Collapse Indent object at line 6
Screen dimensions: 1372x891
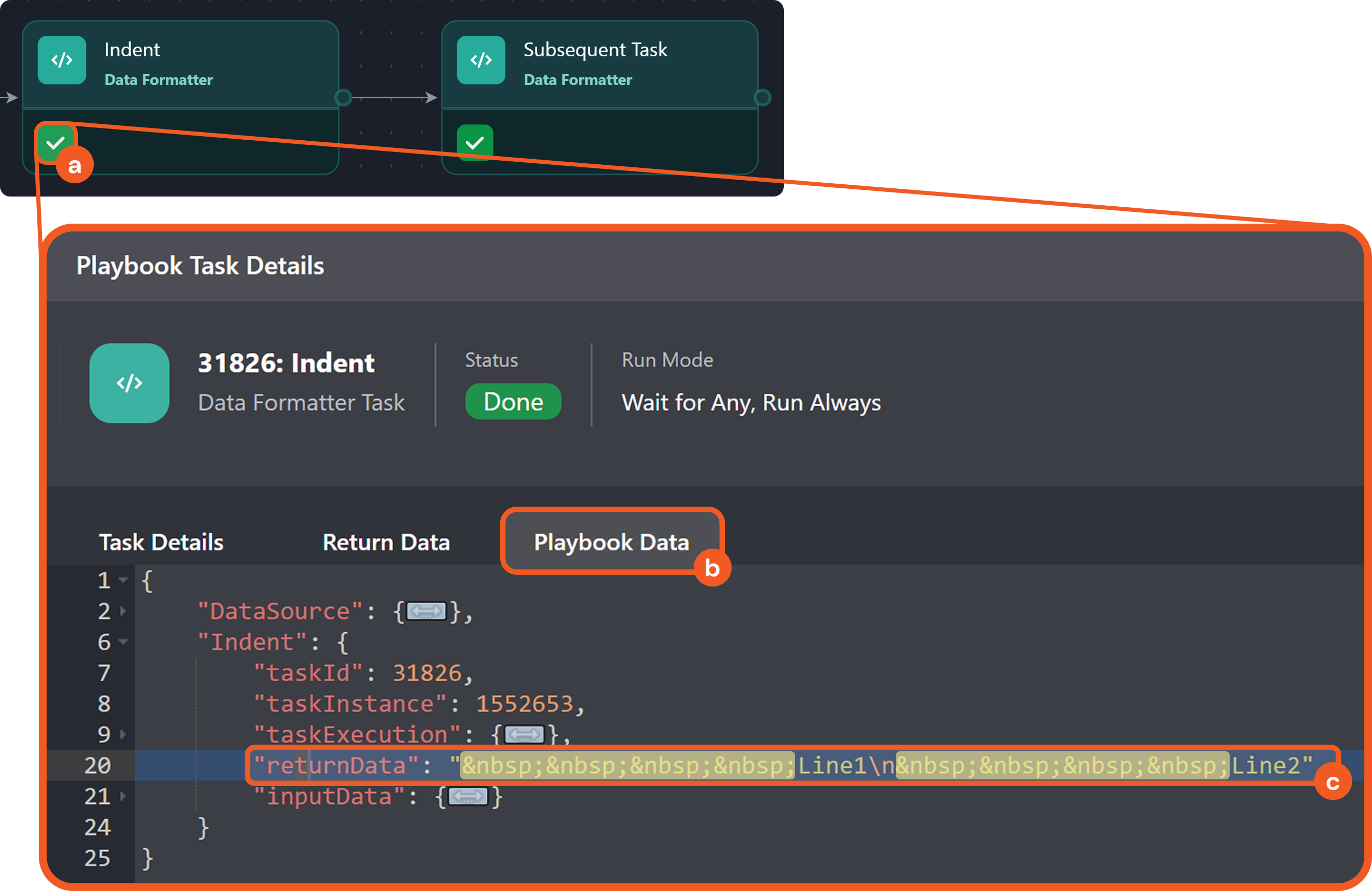tap(123, 641)
